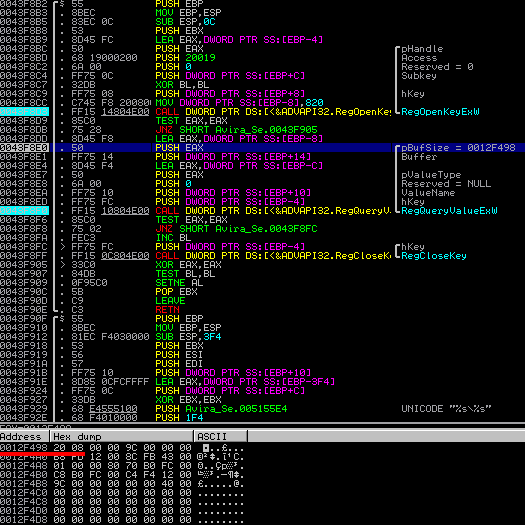The height and width of the screenshot is (525, 525).
Task: Click the Address column header in dump
Action: coord(24,437)
